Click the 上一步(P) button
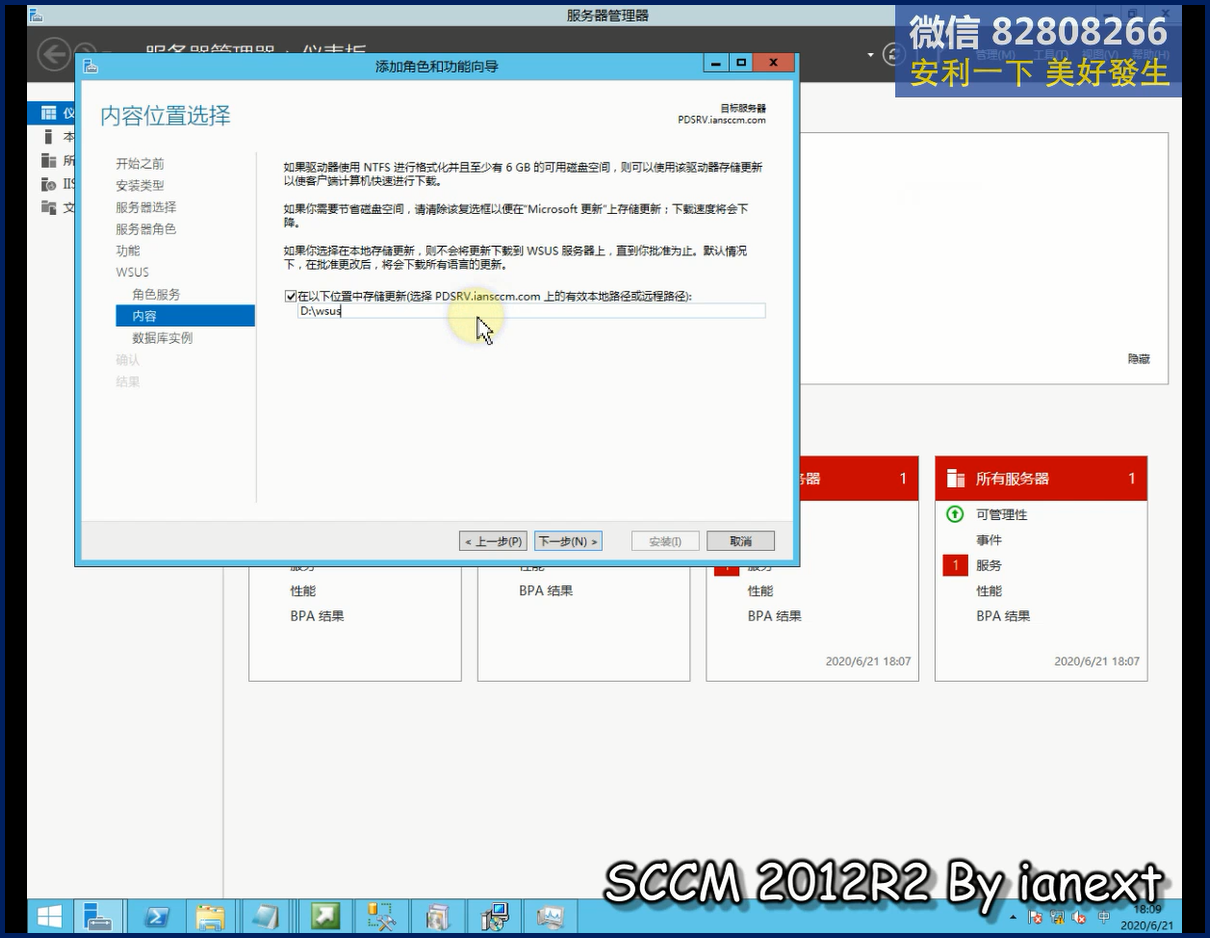 point(493,541)
